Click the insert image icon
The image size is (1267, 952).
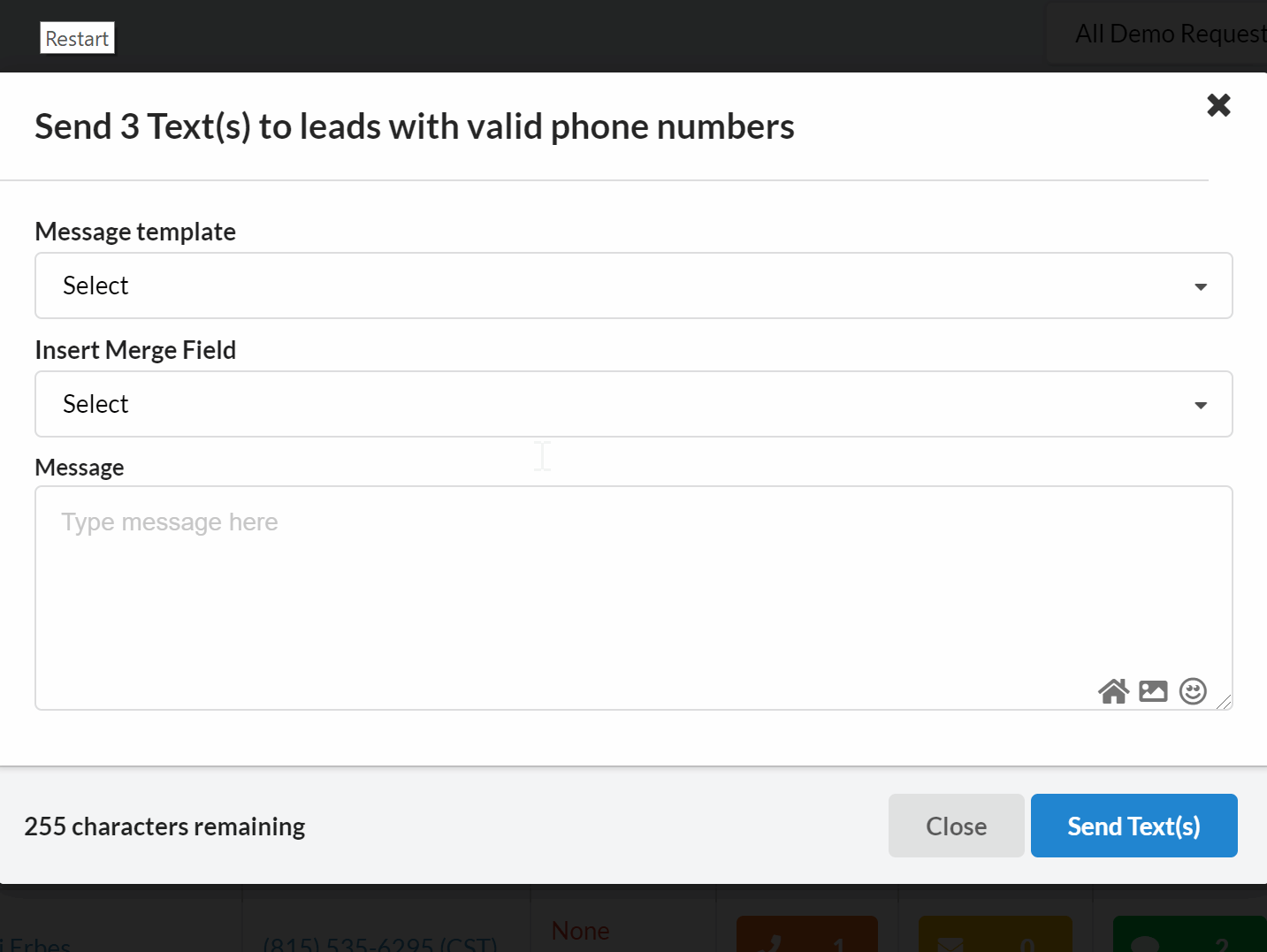coord(1153,691)
